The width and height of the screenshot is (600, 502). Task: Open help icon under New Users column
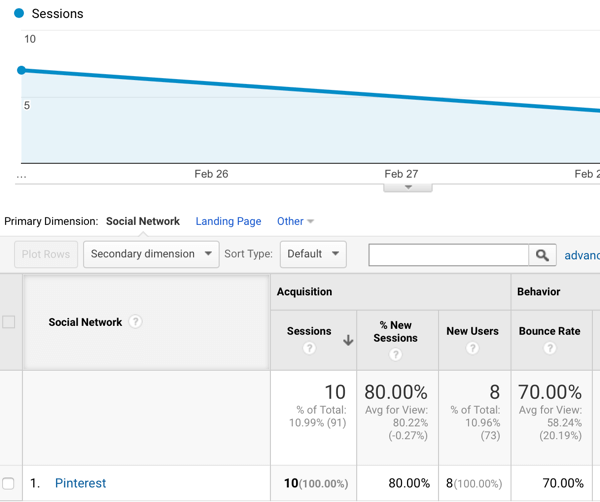tap(472, 348)
